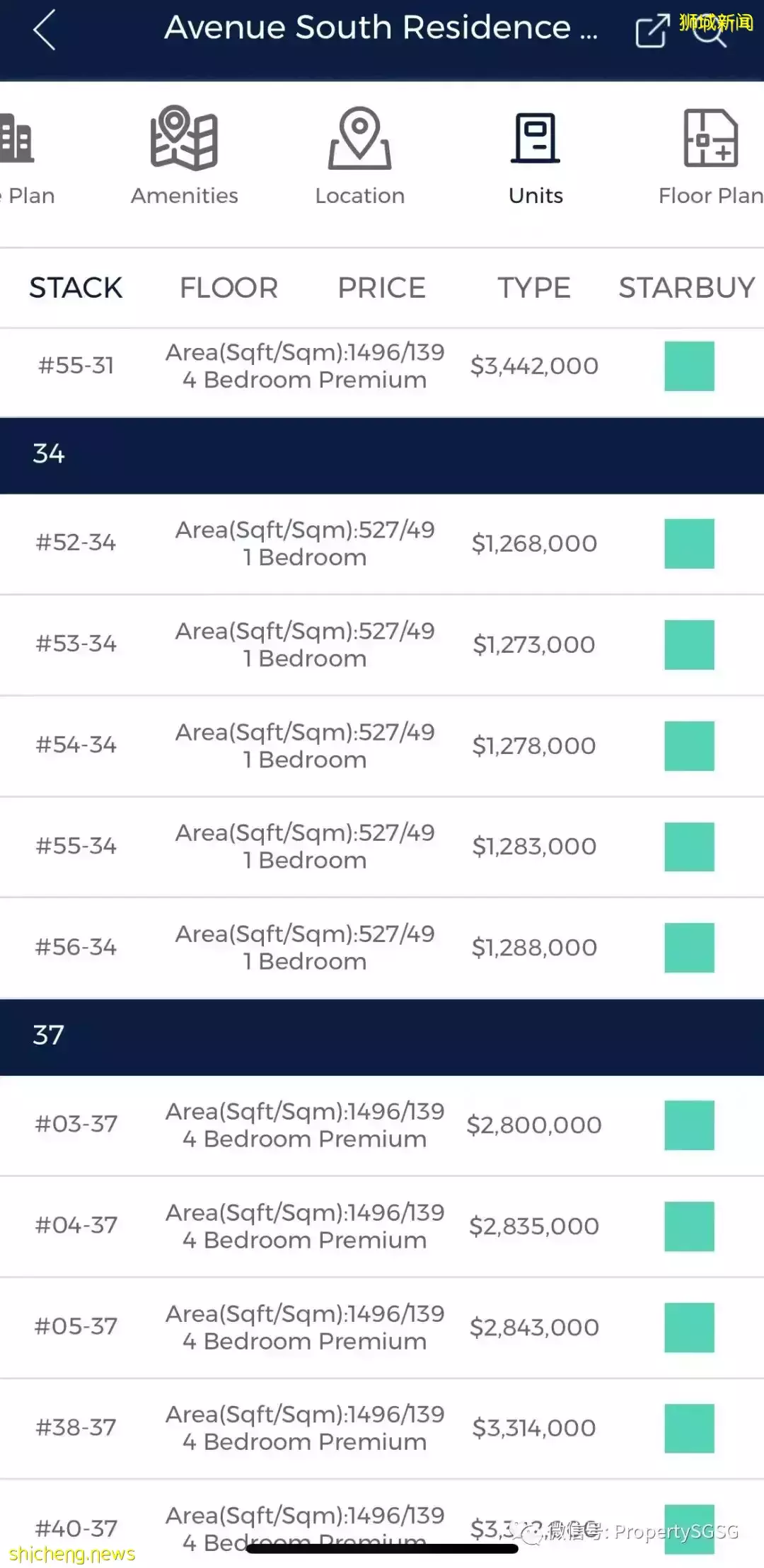Open unit #38-37 priced $3,314,000

click(x=382, y=1427)
